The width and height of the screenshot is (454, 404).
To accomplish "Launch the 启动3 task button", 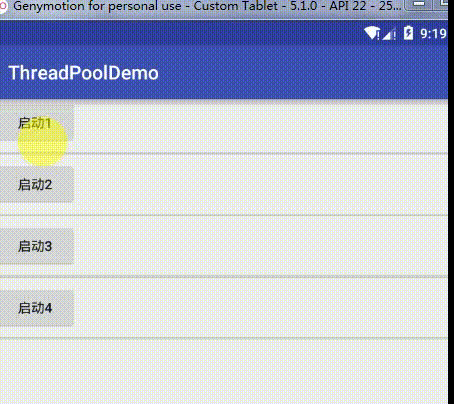I will pyautogui.click(x=36, y=246).
